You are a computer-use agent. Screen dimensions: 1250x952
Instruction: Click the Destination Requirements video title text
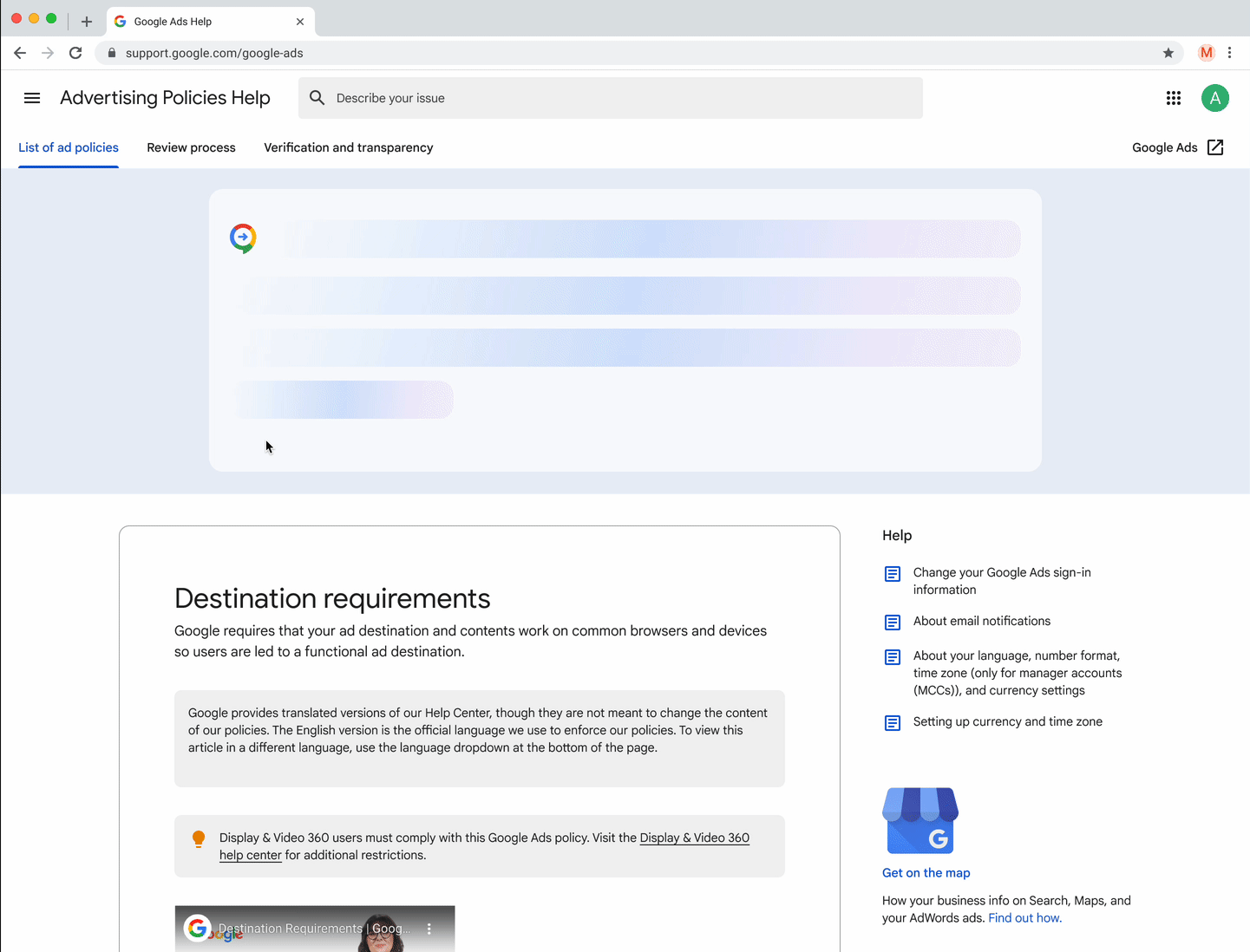(315, 929)
